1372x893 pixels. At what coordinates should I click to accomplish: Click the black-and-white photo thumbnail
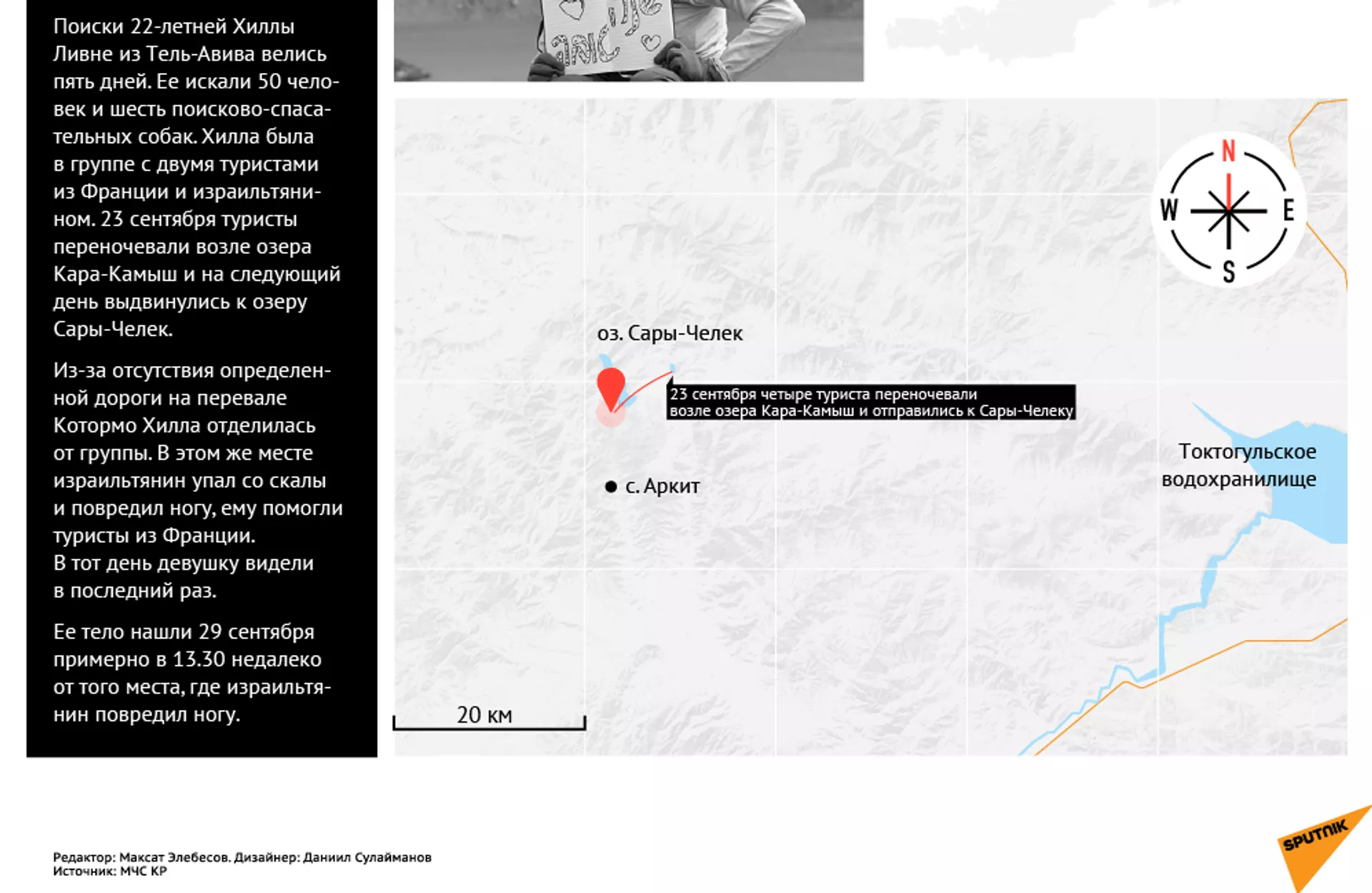tap(628, 40)
